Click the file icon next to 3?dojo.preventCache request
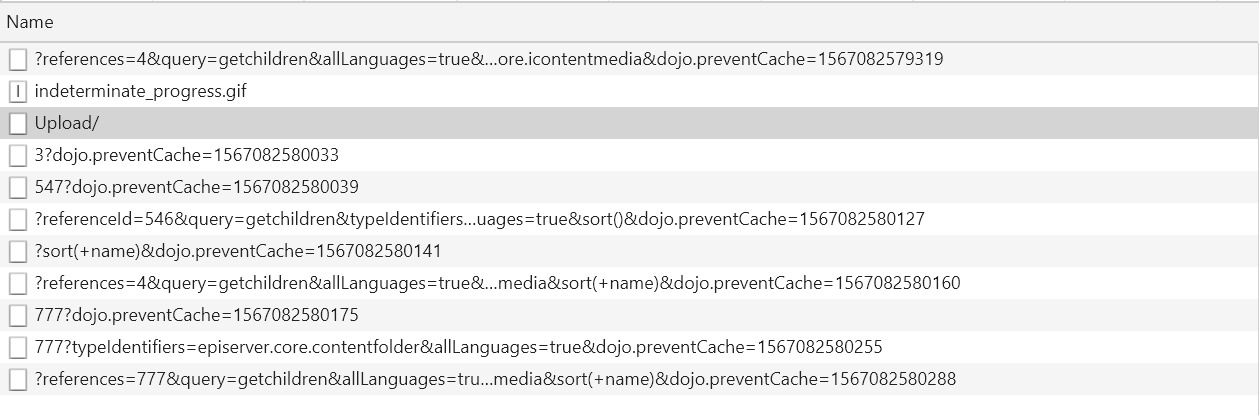 (18, 156)
